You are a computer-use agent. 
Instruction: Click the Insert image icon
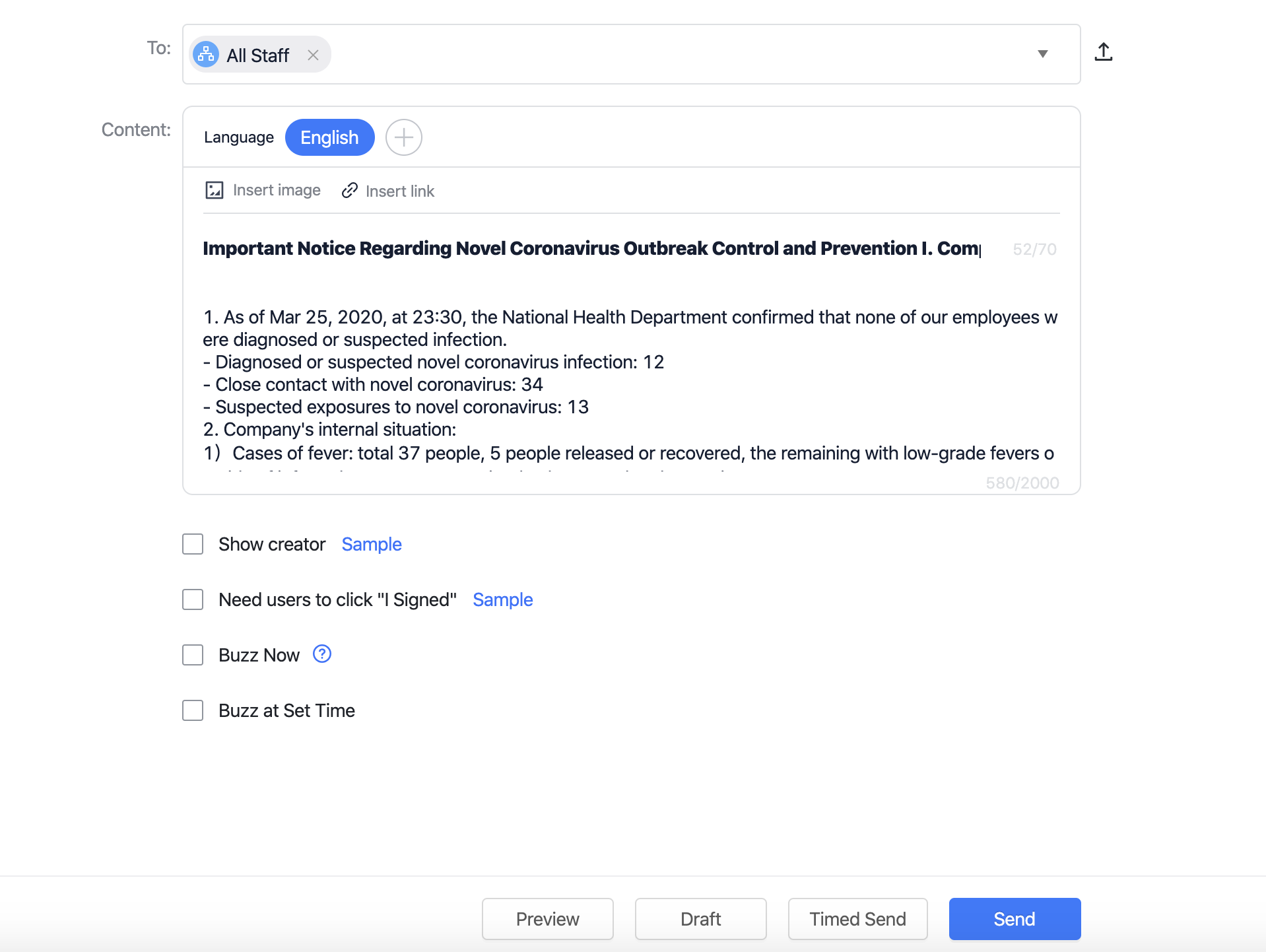(x=215, y=190)
